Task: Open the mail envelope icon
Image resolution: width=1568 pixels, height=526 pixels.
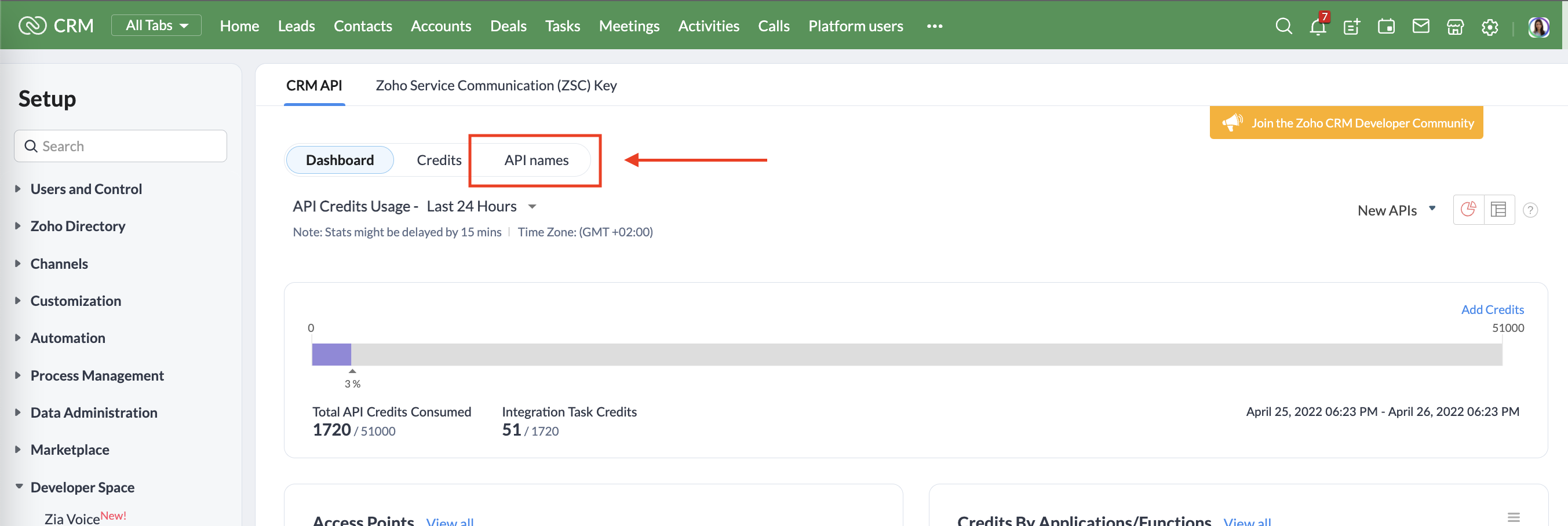Action: [x=1421, y=26]
